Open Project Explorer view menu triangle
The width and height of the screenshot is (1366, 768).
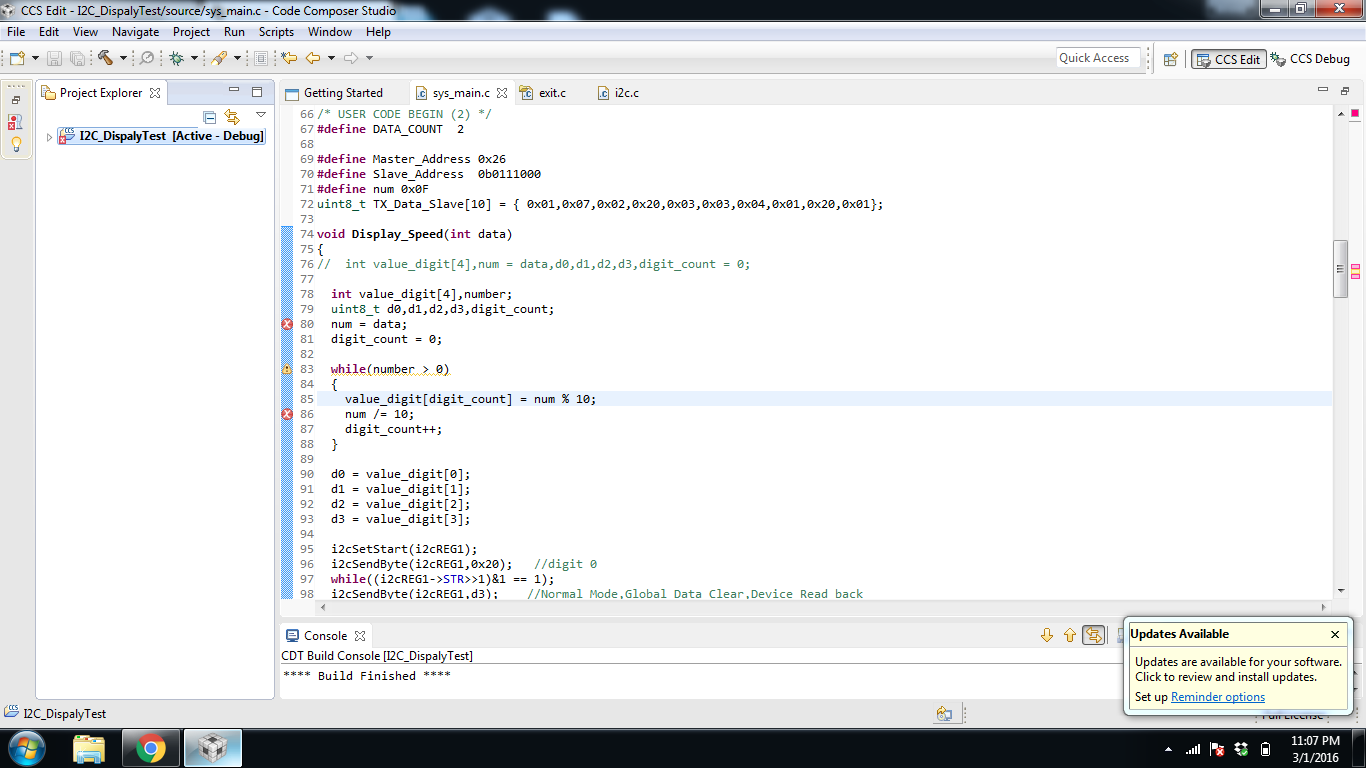point(261,115)
